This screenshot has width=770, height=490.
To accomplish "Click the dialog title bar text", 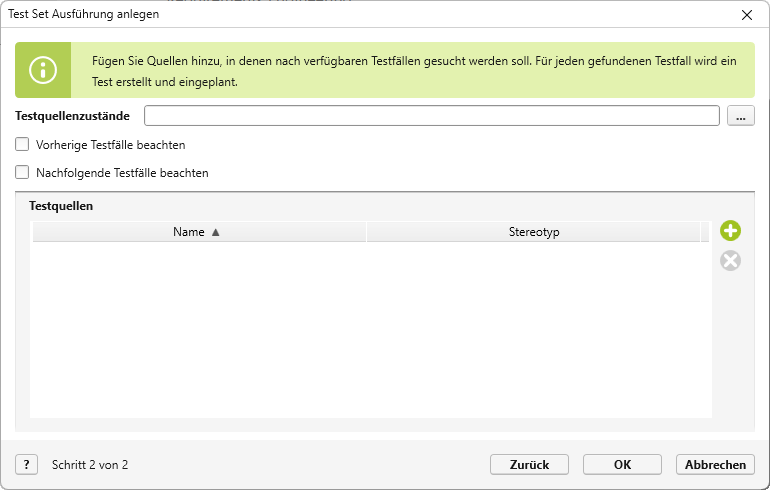I will coord(84,14).
